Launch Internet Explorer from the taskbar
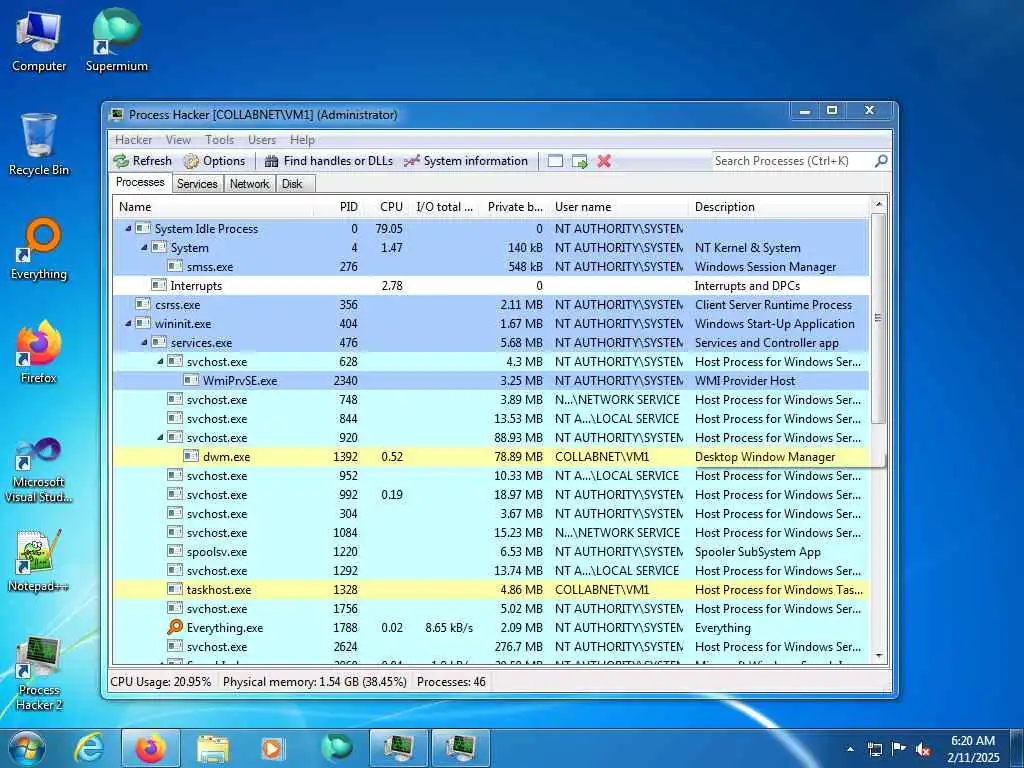 pyautogui.click(x=89, y=748)
